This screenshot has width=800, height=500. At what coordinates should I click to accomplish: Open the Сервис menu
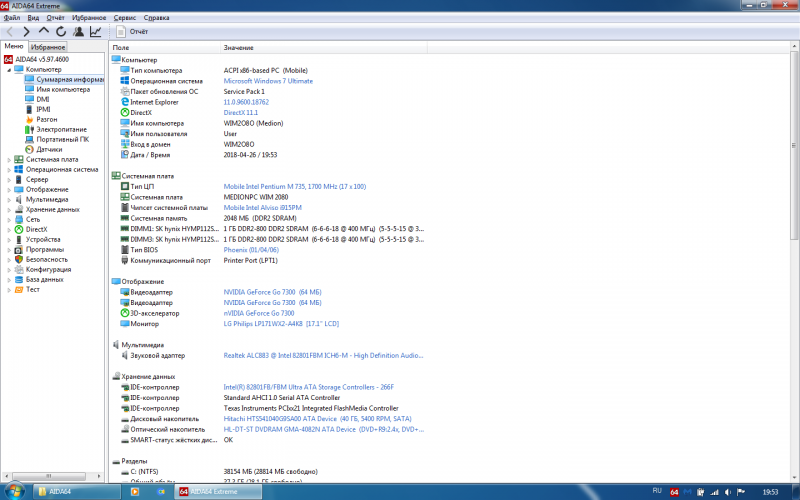pos(125,17)
